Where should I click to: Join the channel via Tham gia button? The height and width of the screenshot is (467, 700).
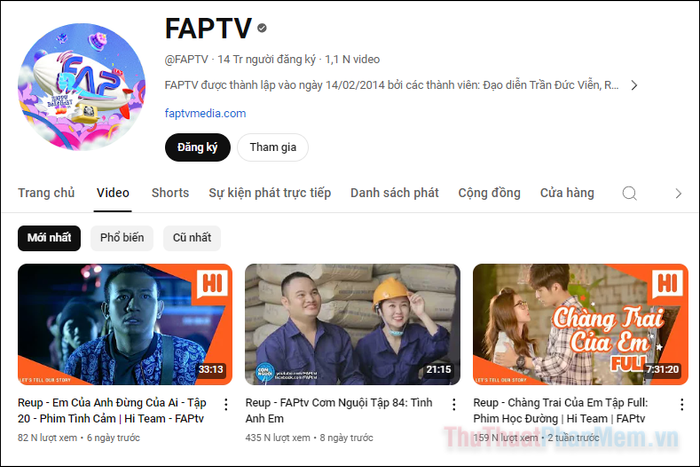(273, 147)
